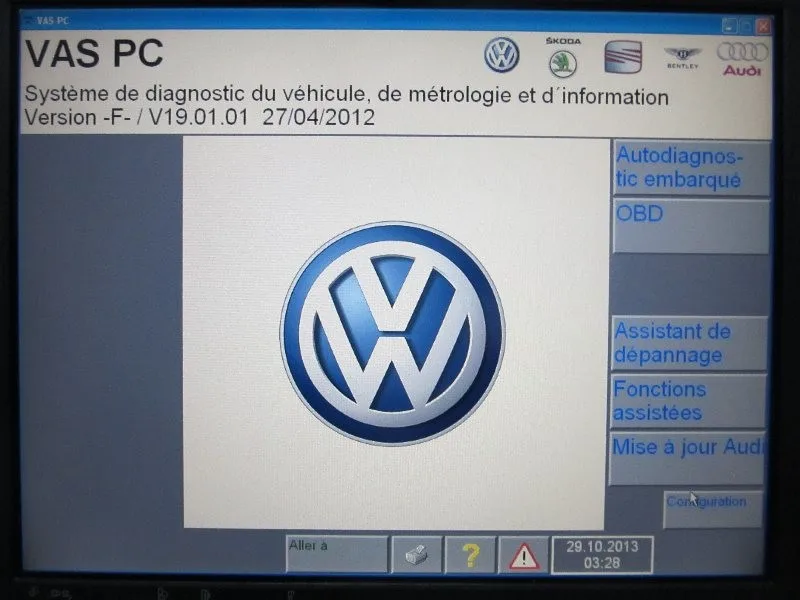This screenshot has width=800, height=600.
Task: Click the VAS PC heading text
Action: [x=94, y=53]
